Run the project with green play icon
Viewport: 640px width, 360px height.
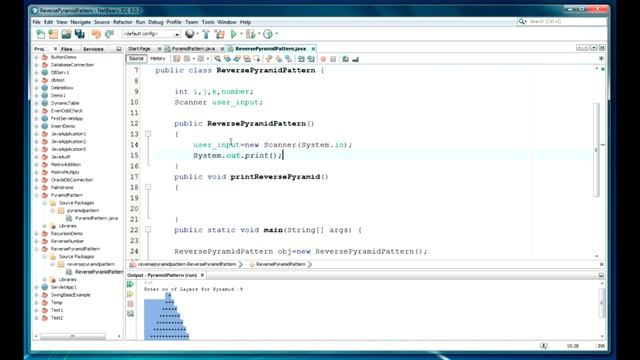click(234, 34)
